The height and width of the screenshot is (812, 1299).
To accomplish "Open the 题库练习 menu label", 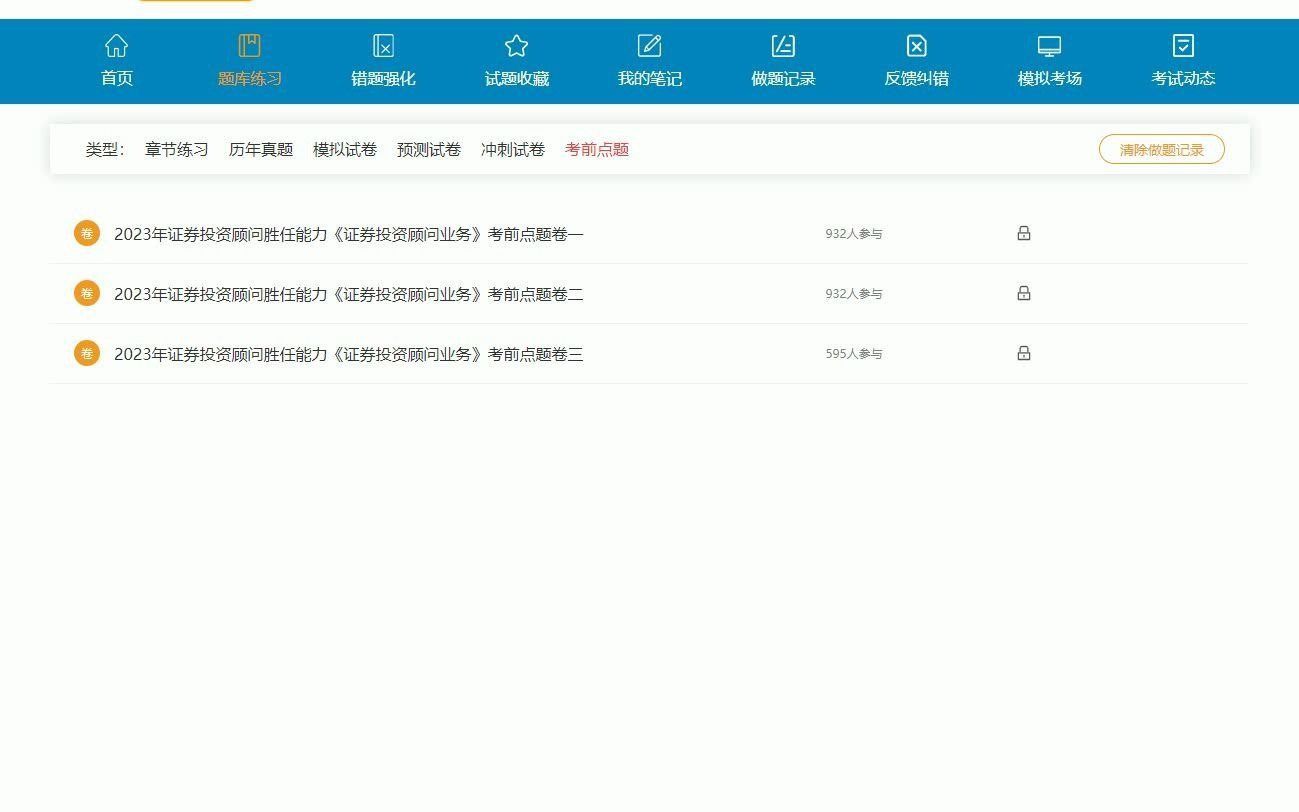I will point(250,79).
